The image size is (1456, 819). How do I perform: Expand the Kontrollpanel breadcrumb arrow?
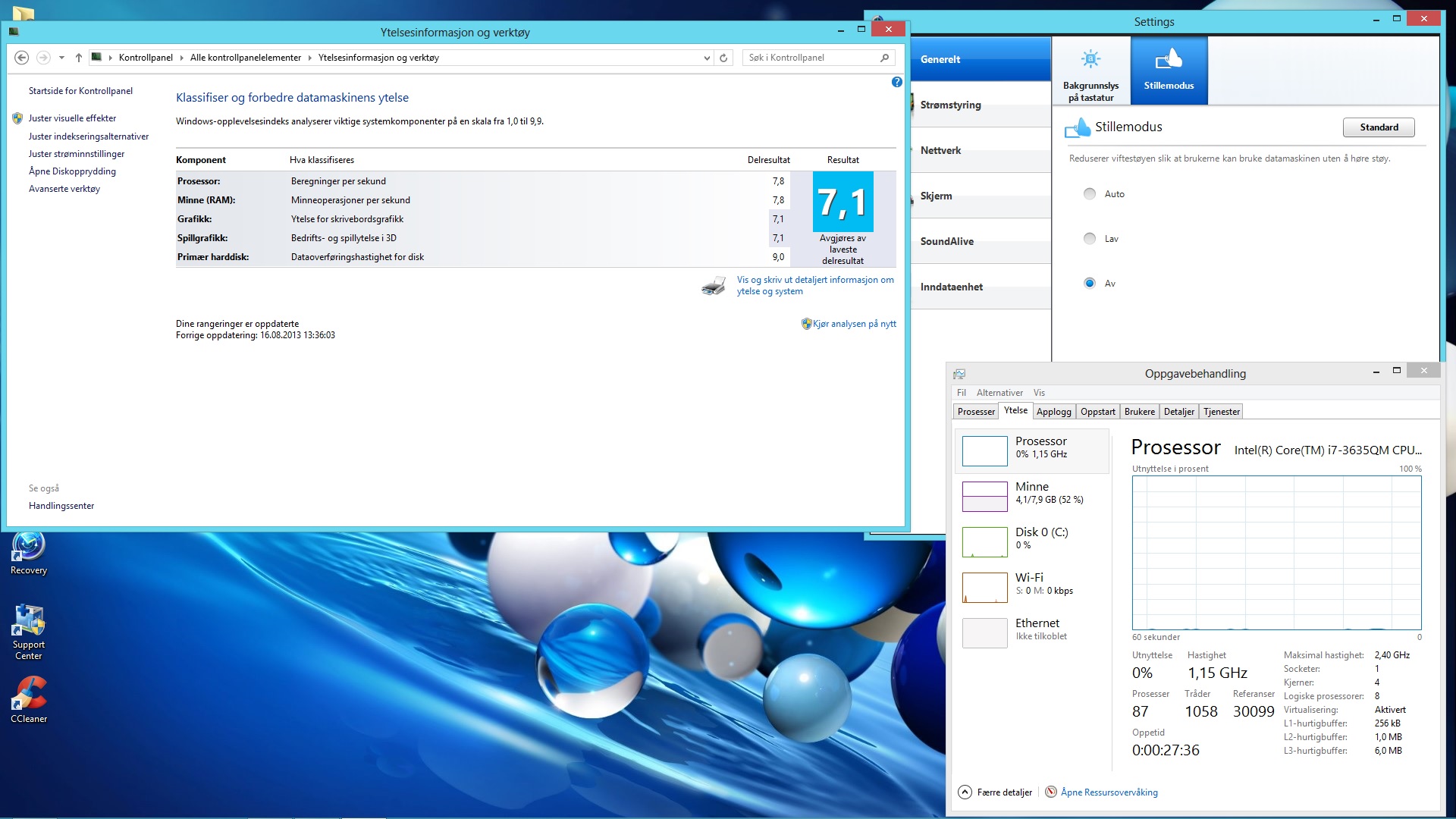pos(181,58)
